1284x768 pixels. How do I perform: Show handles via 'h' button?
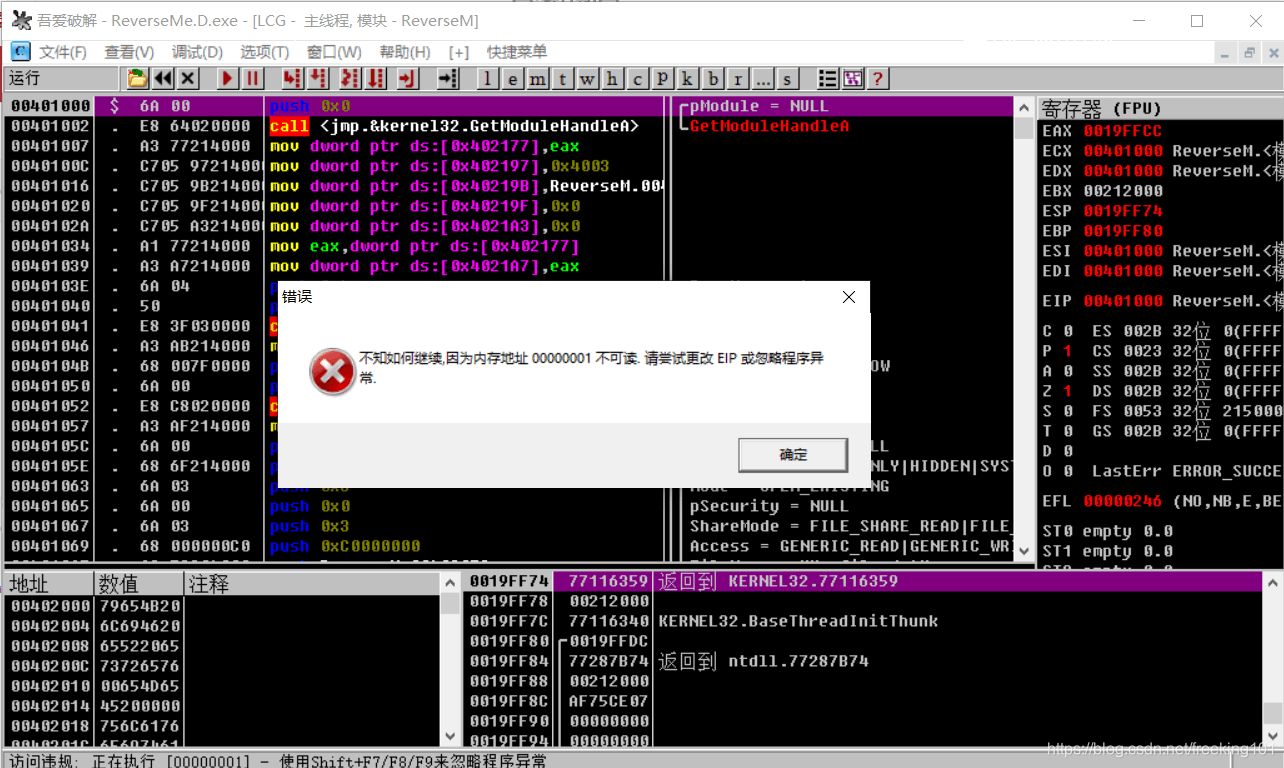tap(613, 79)
